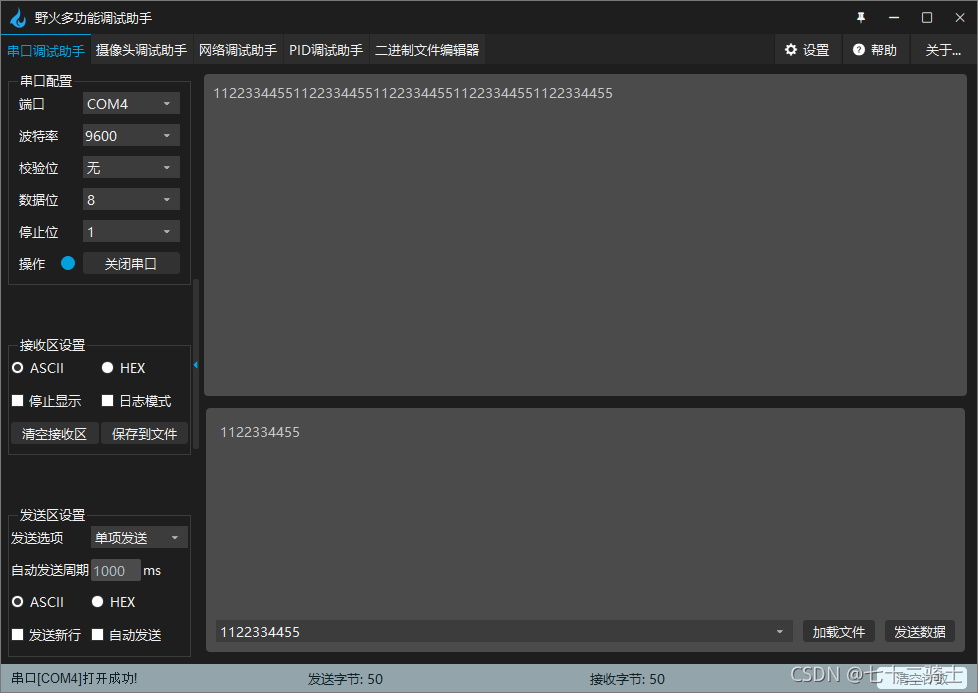Expand the 停止位 stop bits dropdown
The width and height of the screenshot is (978, 693).
pos(131,231)
